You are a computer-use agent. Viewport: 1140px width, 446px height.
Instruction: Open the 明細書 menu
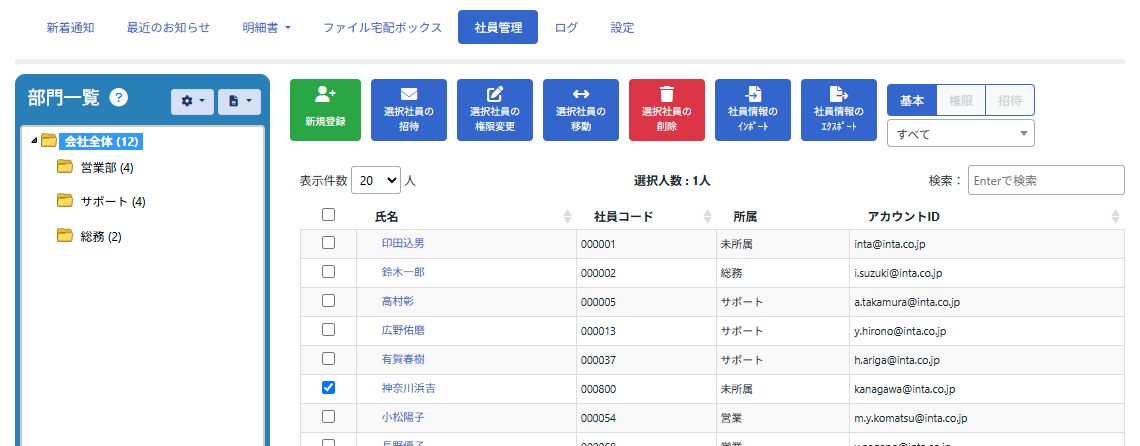coord(266,28)
